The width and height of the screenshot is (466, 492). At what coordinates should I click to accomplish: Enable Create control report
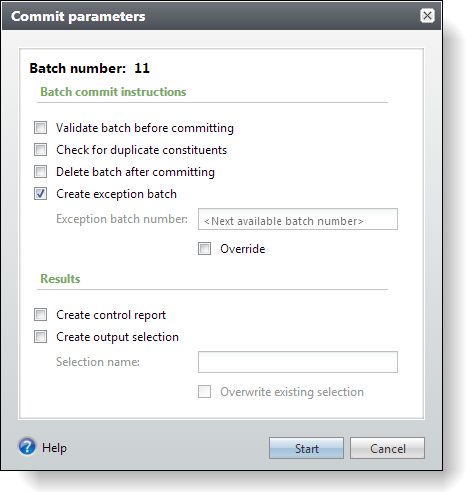[41, 314]
